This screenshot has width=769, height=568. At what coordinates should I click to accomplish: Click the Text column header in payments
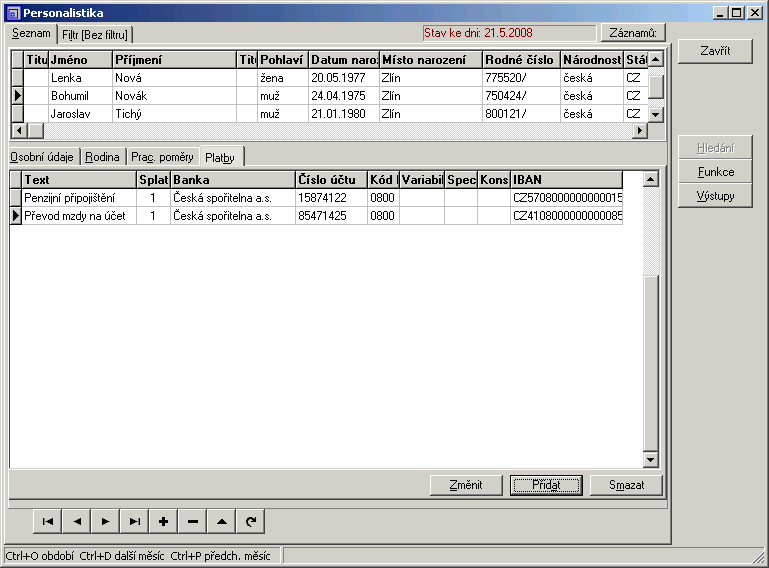pyautogui.click(x=79, y=180)
